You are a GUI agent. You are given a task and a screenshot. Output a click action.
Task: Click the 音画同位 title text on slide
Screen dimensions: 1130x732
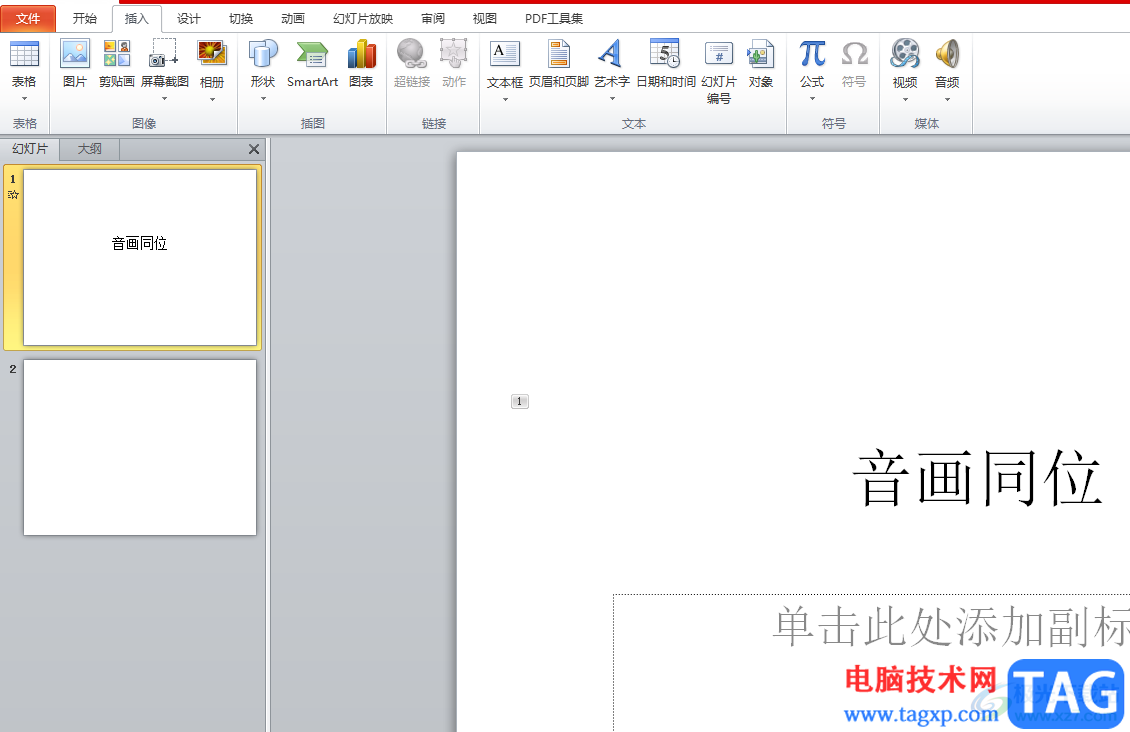977,478
